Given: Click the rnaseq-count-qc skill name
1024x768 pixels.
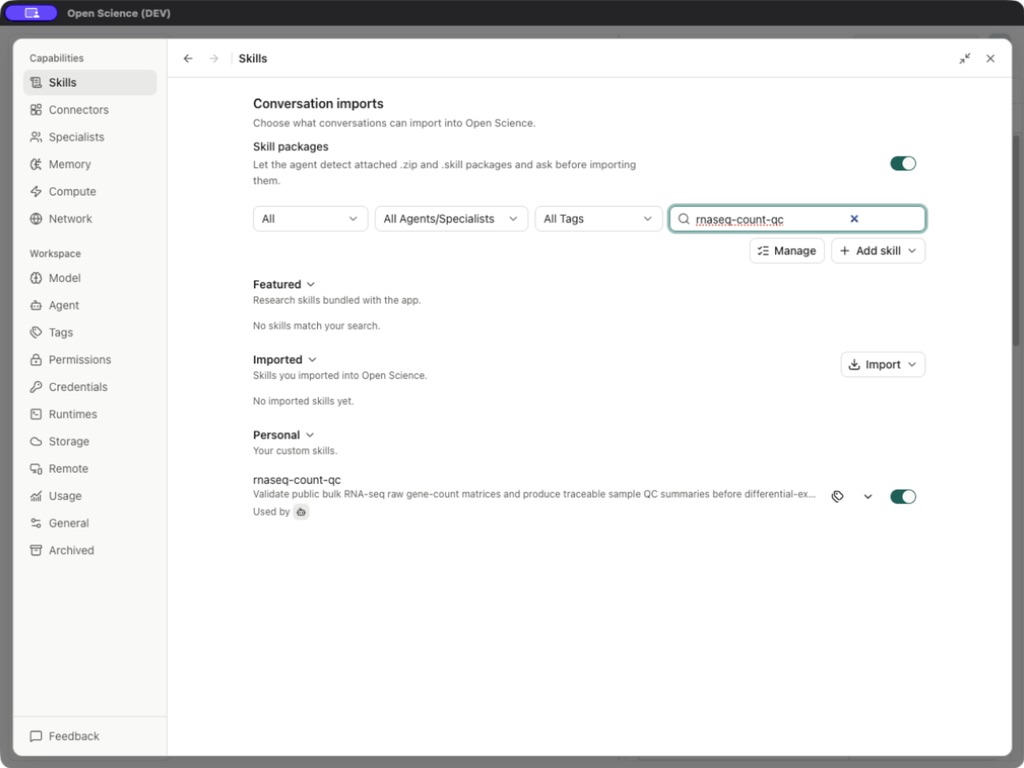Looking at the screenshot, I should pos(296,480).
